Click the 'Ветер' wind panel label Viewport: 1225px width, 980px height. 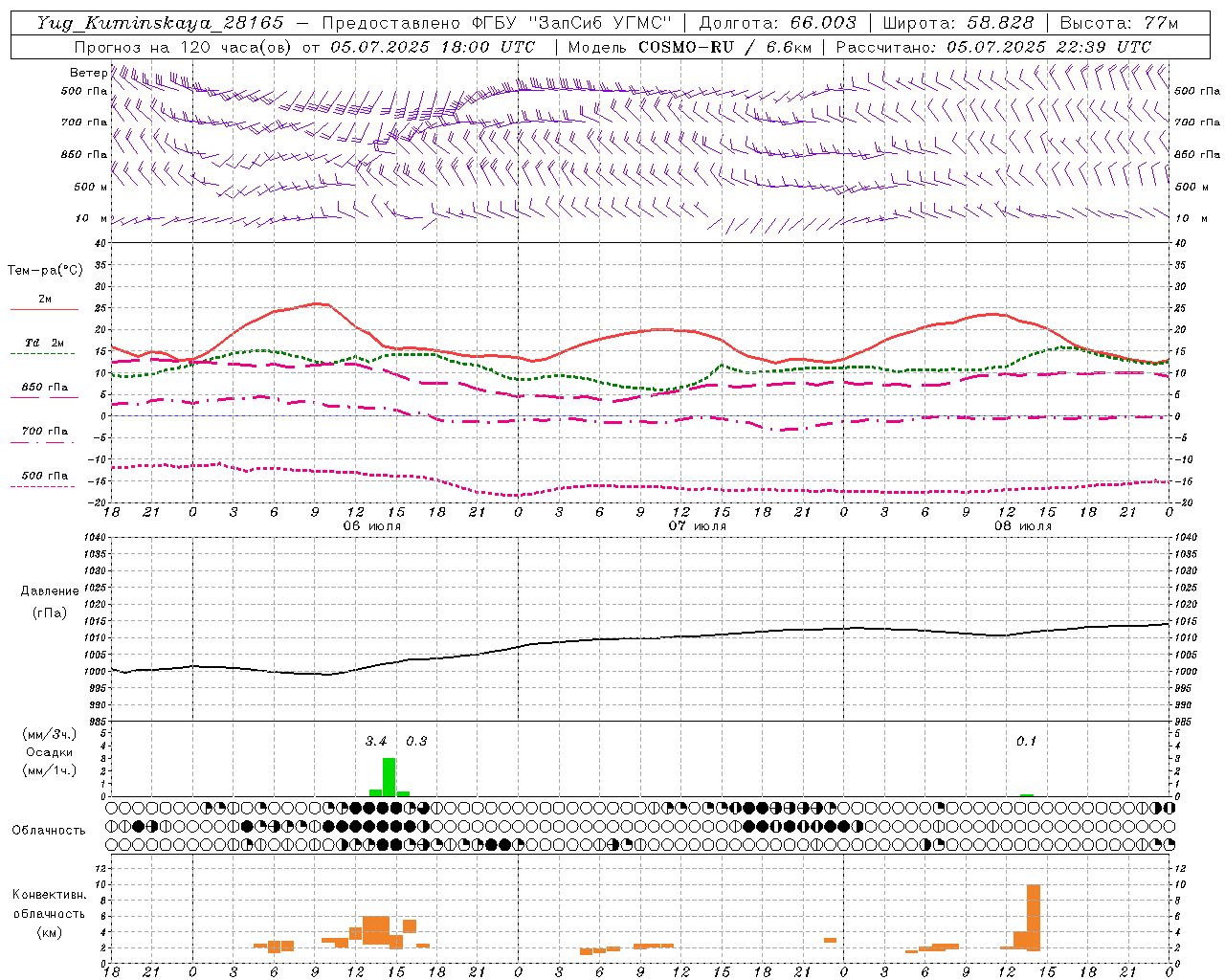tap(88, 73)
